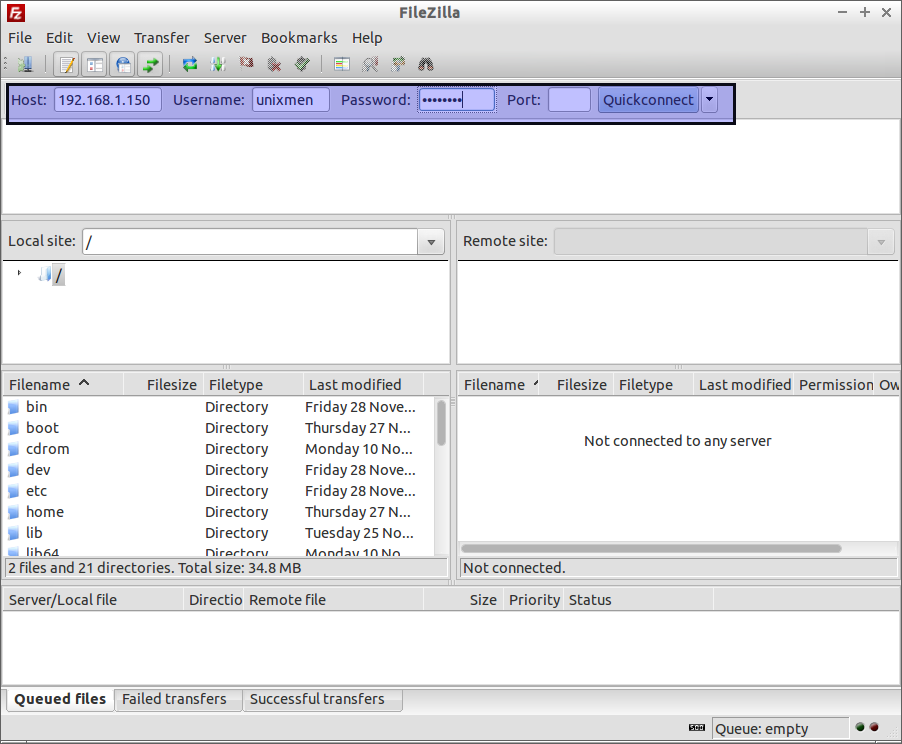Sort local files by Filename column

(x=63, y=384)
